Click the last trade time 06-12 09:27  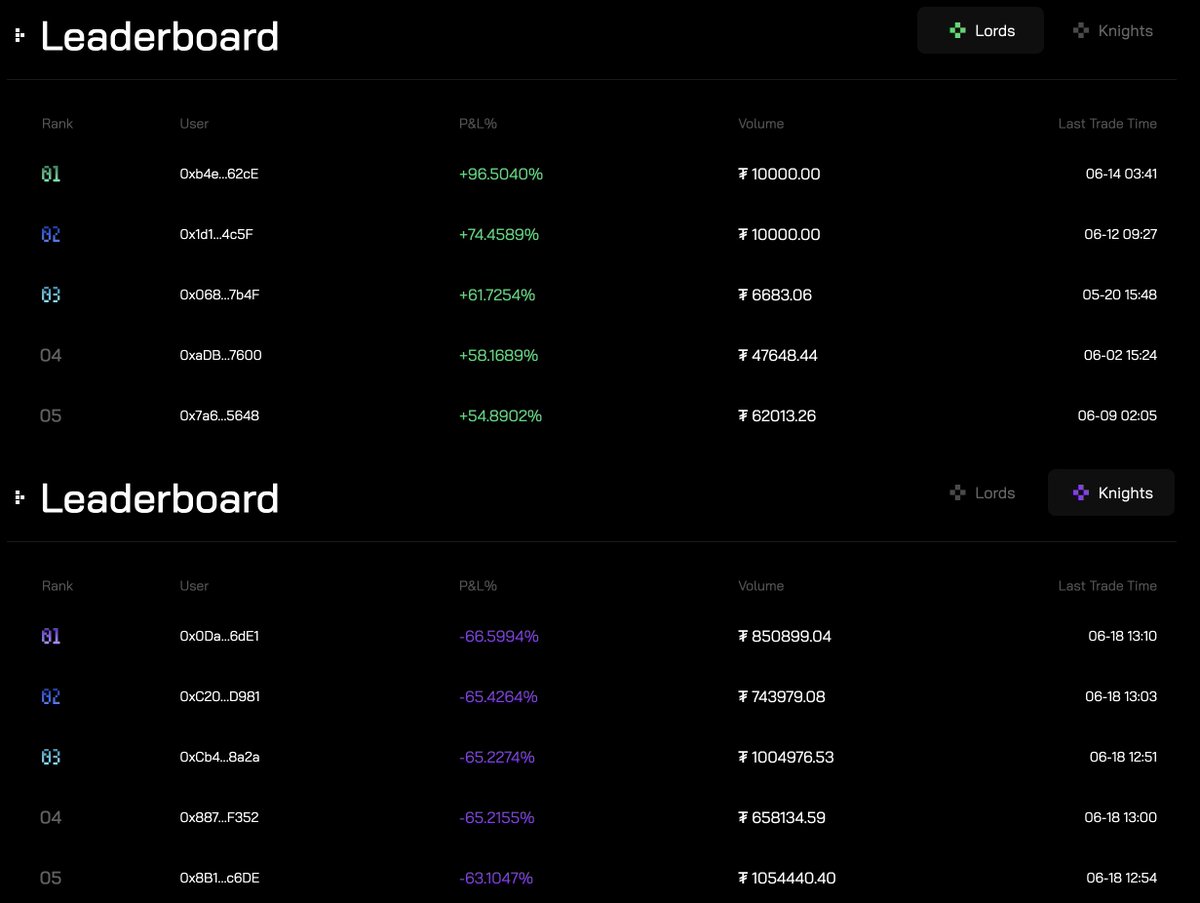click(x=1121, y=234)
